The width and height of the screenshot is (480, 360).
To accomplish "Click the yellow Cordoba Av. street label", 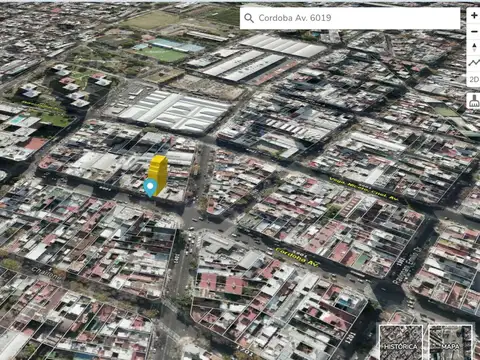I will pyautogui.click(x=297, y=257).
